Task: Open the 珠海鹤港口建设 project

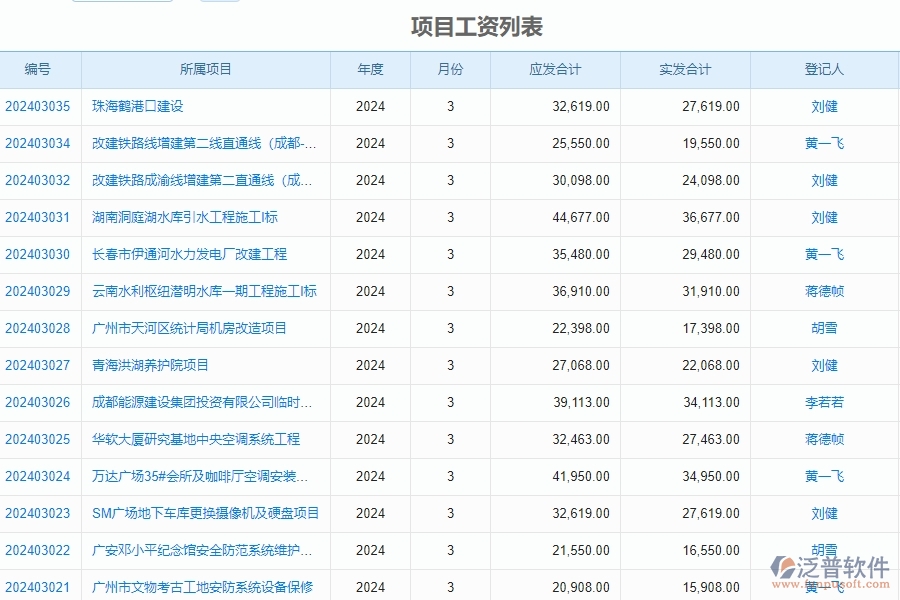Action: [x=144, y=106]
